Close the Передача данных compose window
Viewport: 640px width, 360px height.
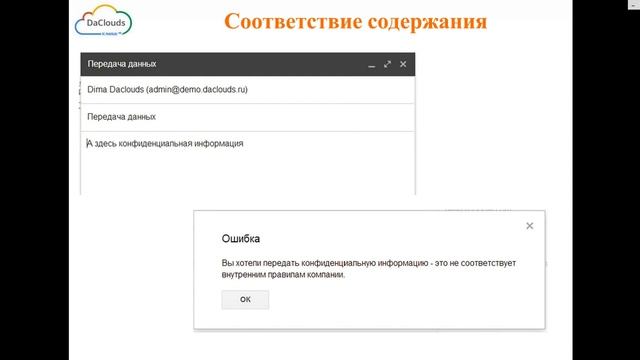click(403, 64)
